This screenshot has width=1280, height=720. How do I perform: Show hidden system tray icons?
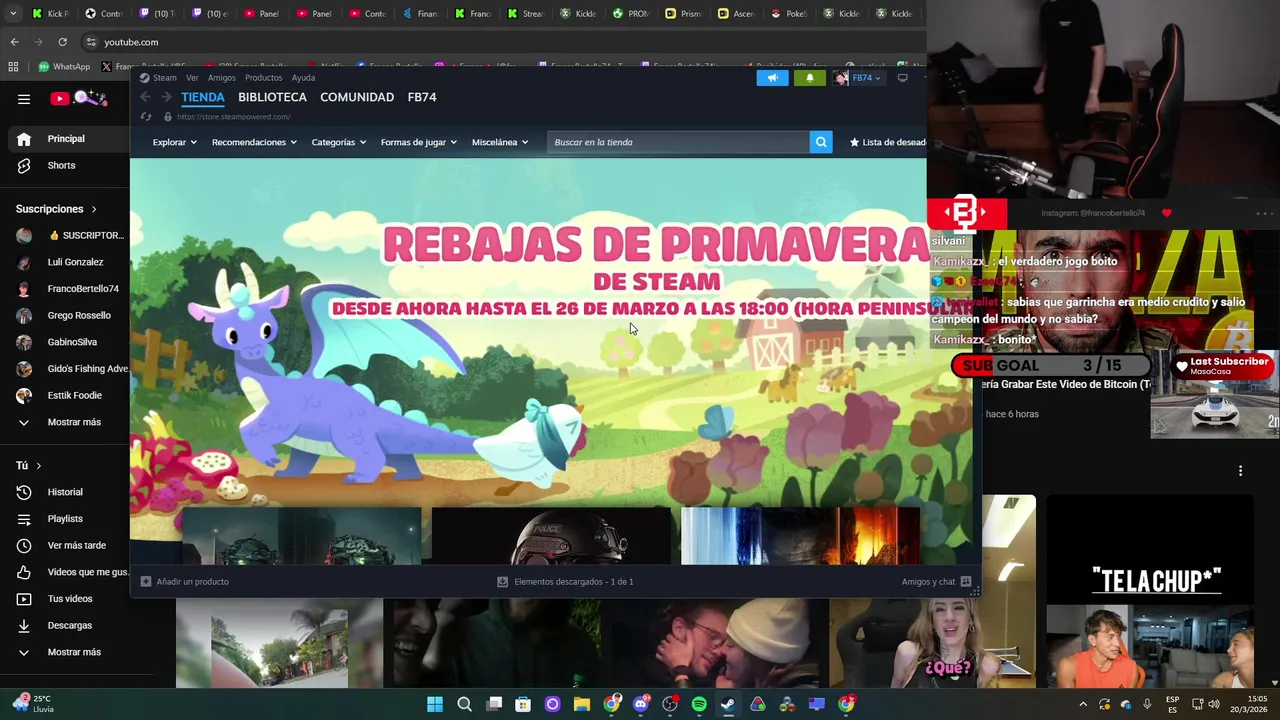[1082, 704]
